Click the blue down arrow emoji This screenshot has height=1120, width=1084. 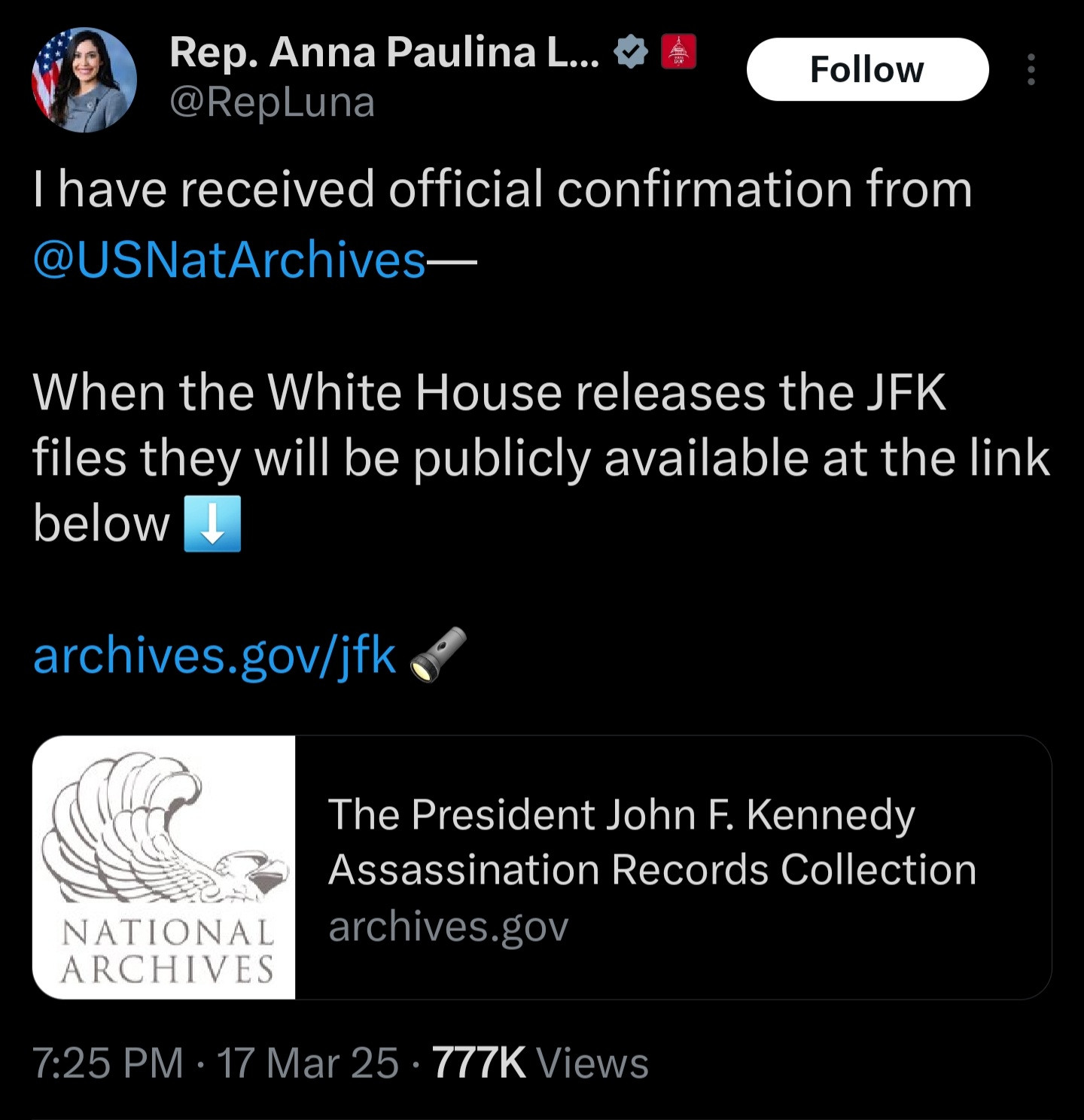pos(213,524)
